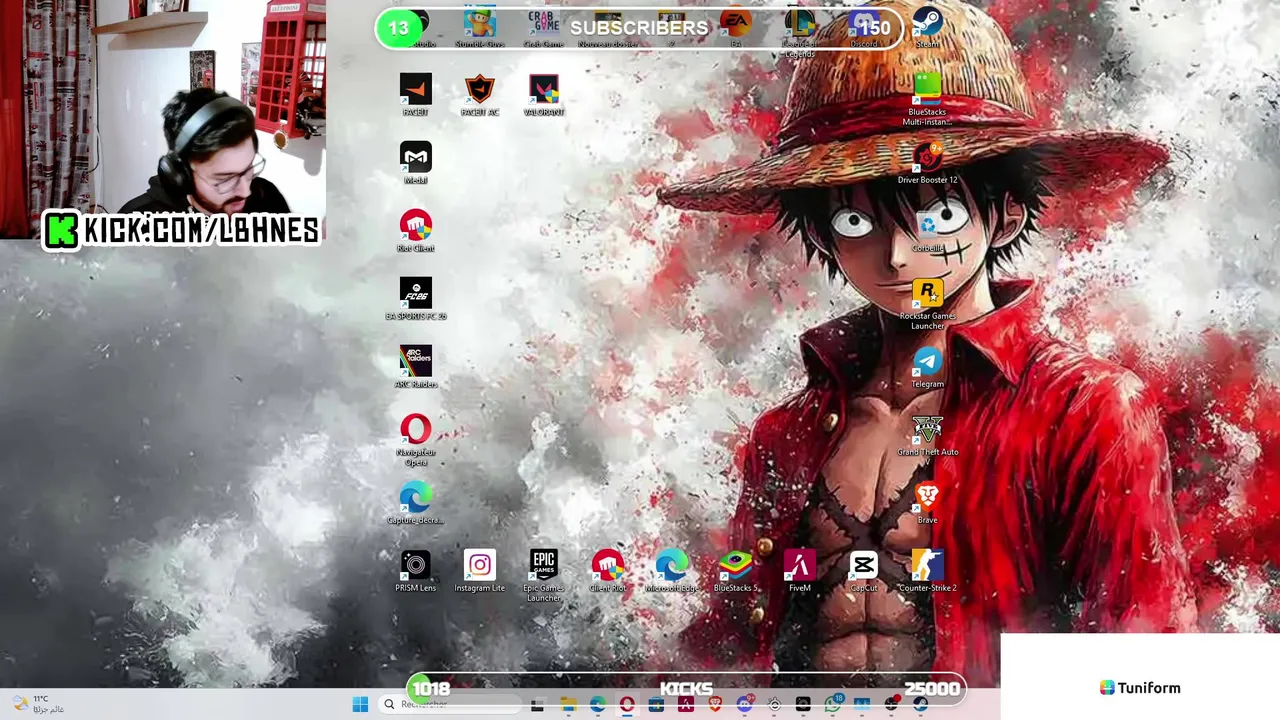Screen dimensions: 1280x720
Task: Open Steam from the taskbar
Action: (x=921, y=705)
